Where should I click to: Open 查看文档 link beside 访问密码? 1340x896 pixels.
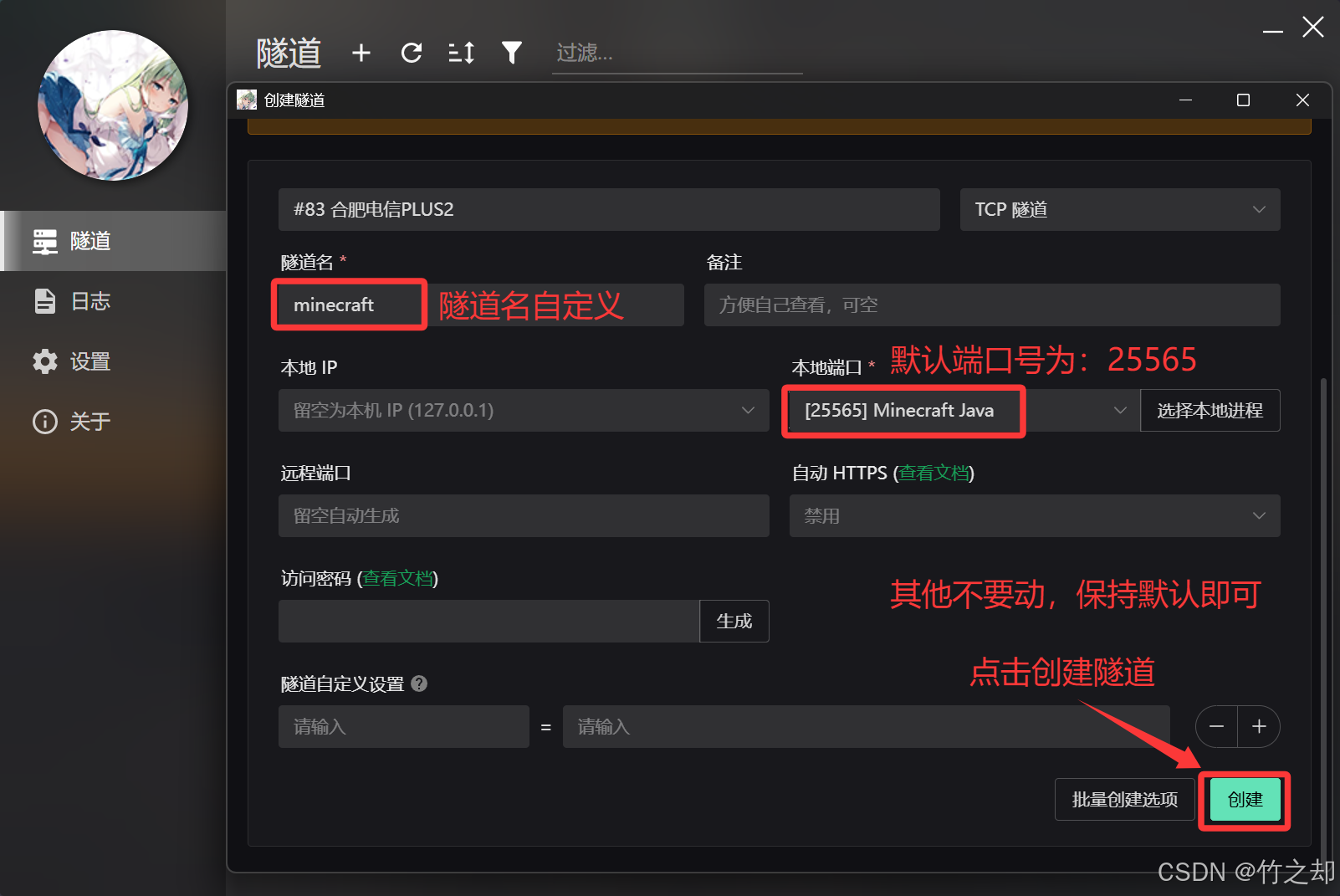tap(397, 578)
